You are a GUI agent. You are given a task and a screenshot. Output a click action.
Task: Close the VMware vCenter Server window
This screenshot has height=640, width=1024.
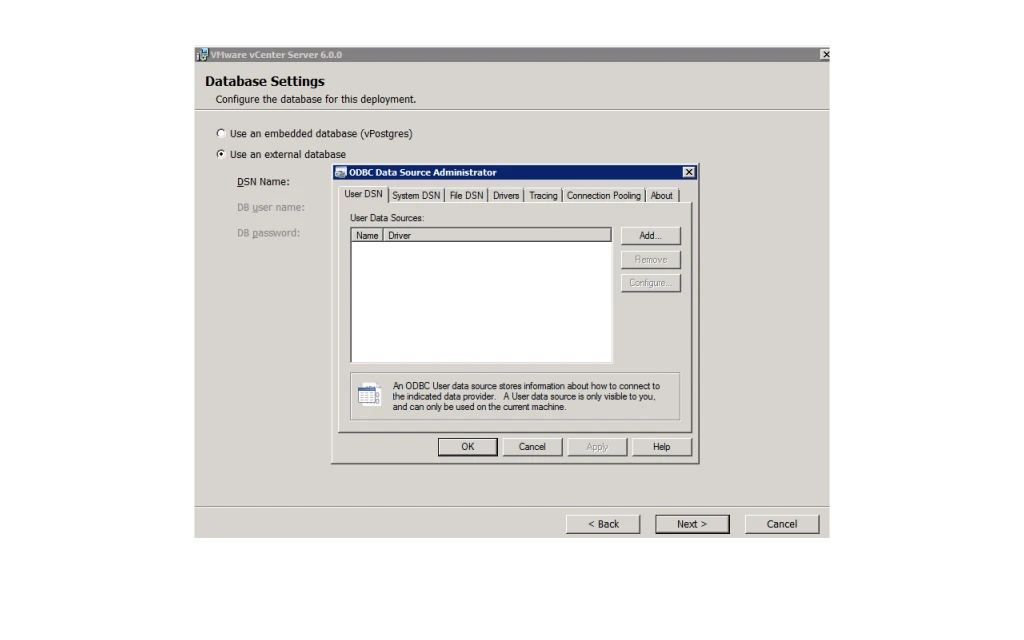pyautogui.click(x=825, y=55)
